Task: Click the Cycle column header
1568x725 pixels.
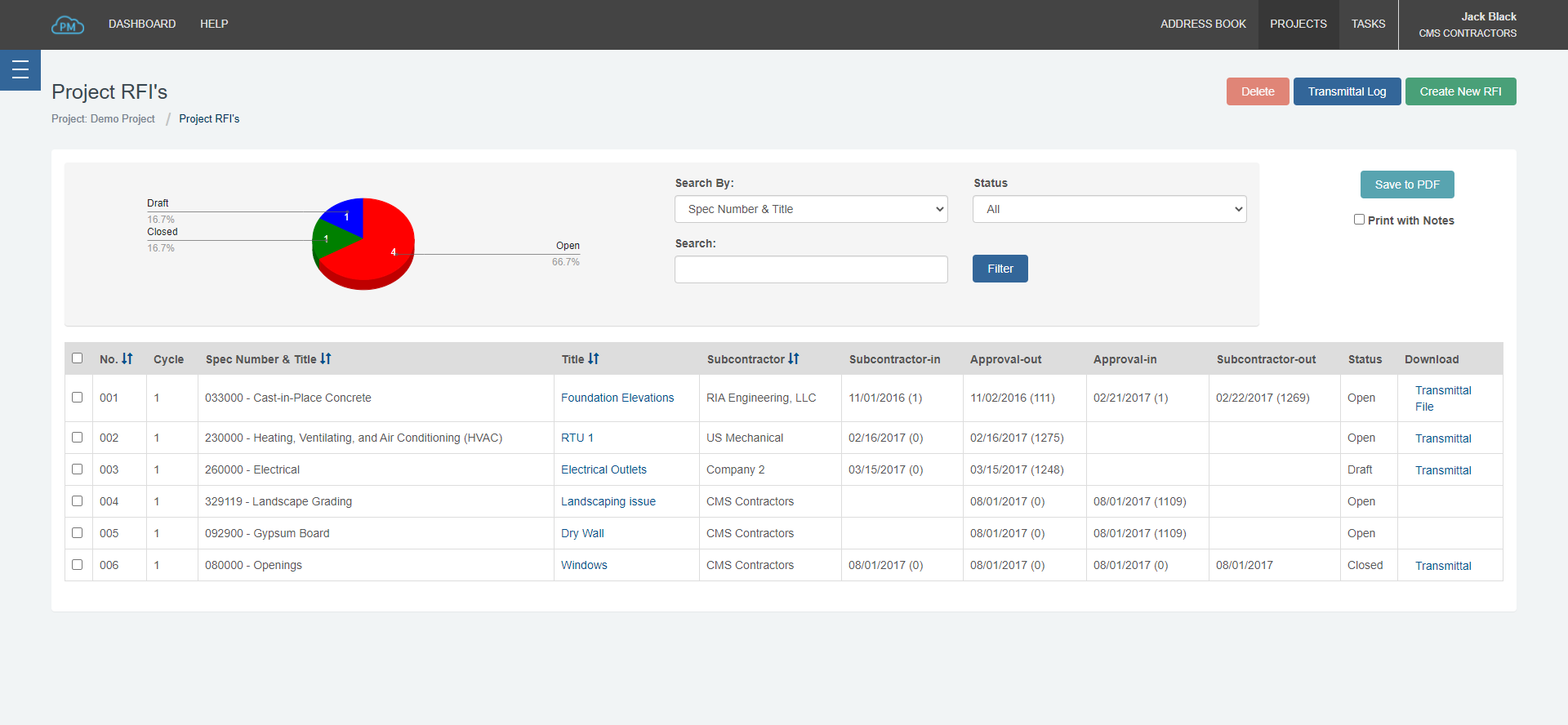Action: [x=168, y=359]
